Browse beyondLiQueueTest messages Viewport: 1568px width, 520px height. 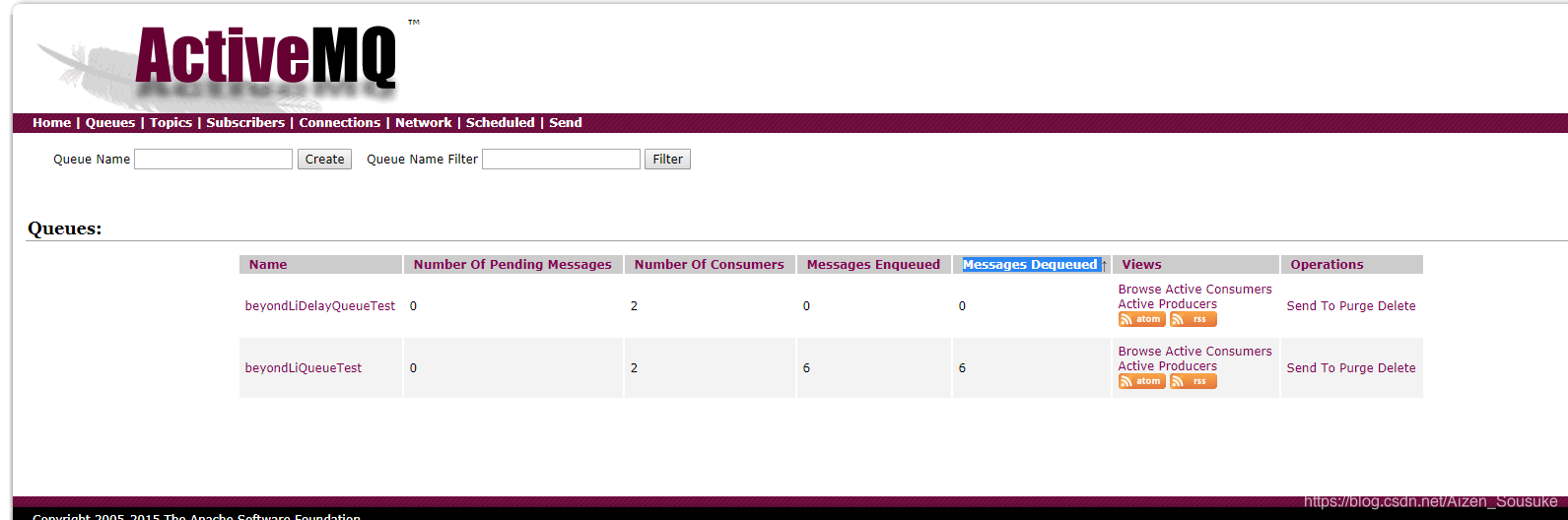pos(1139,352)
